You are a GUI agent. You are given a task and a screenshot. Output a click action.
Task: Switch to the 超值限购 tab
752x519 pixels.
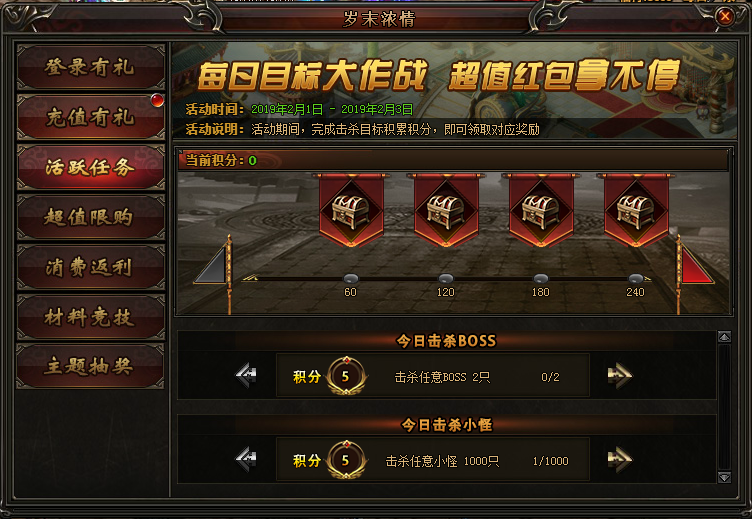pos(91,217)
